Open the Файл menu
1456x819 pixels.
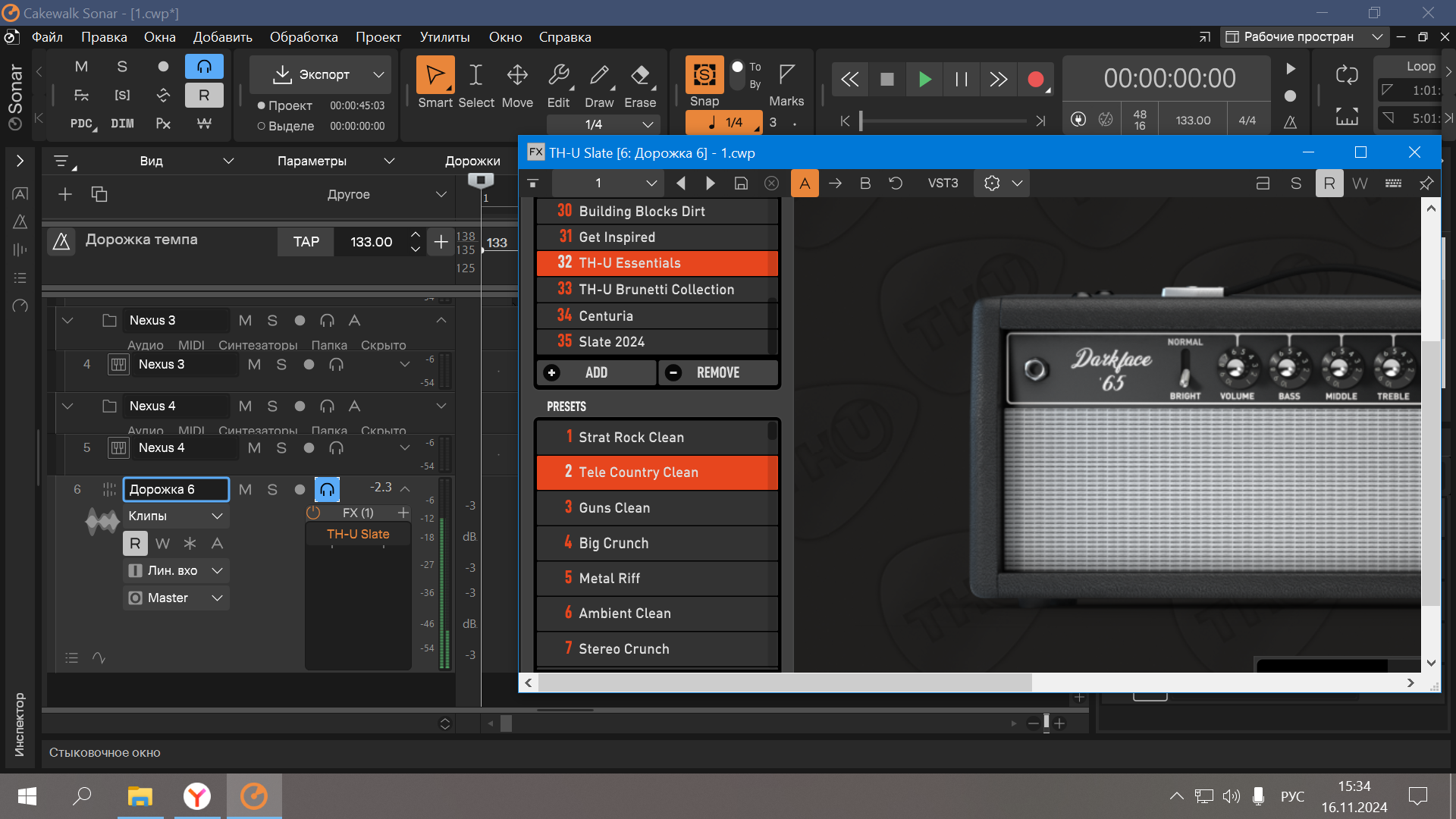point(47,37)
